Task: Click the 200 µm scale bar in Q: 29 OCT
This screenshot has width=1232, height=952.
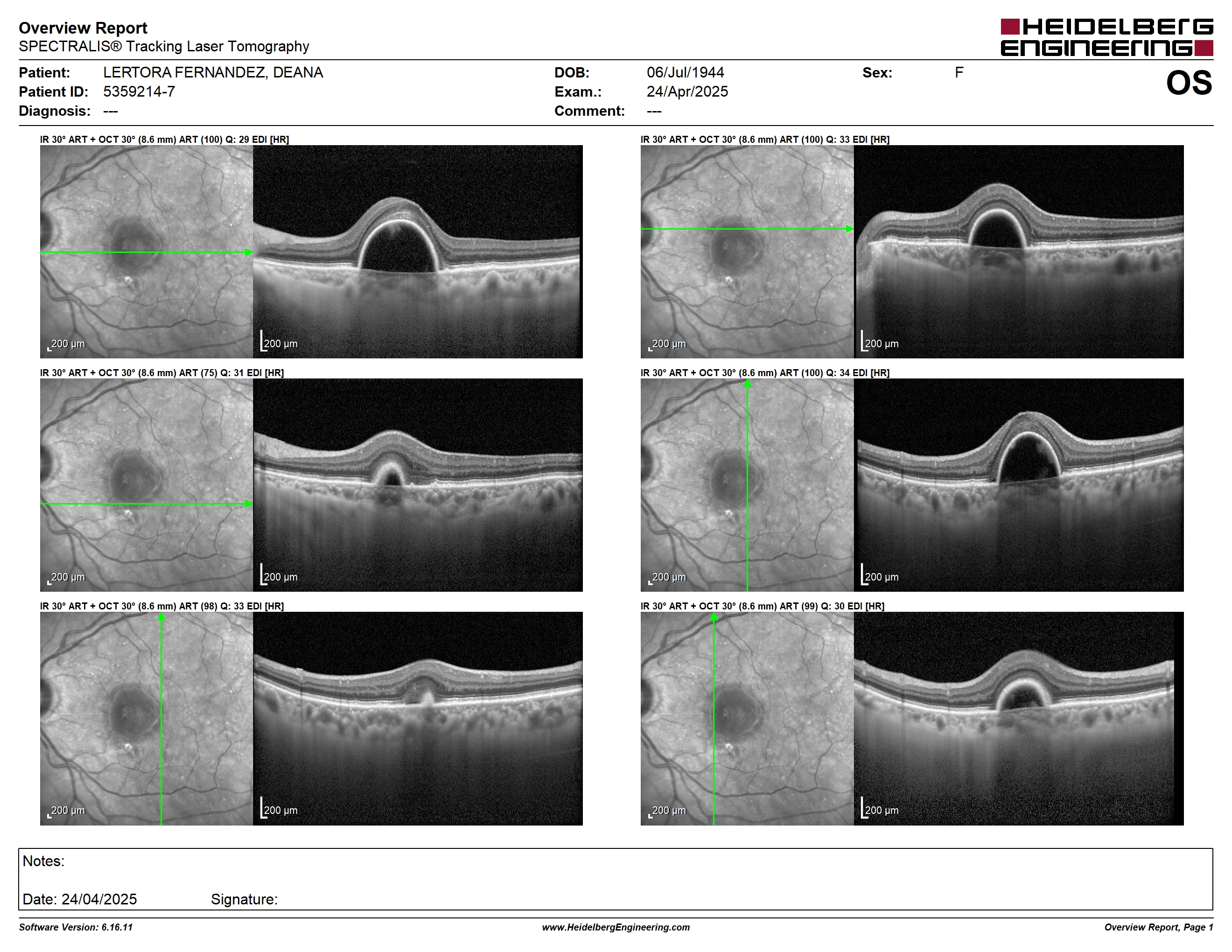Action: pos(279,342)
